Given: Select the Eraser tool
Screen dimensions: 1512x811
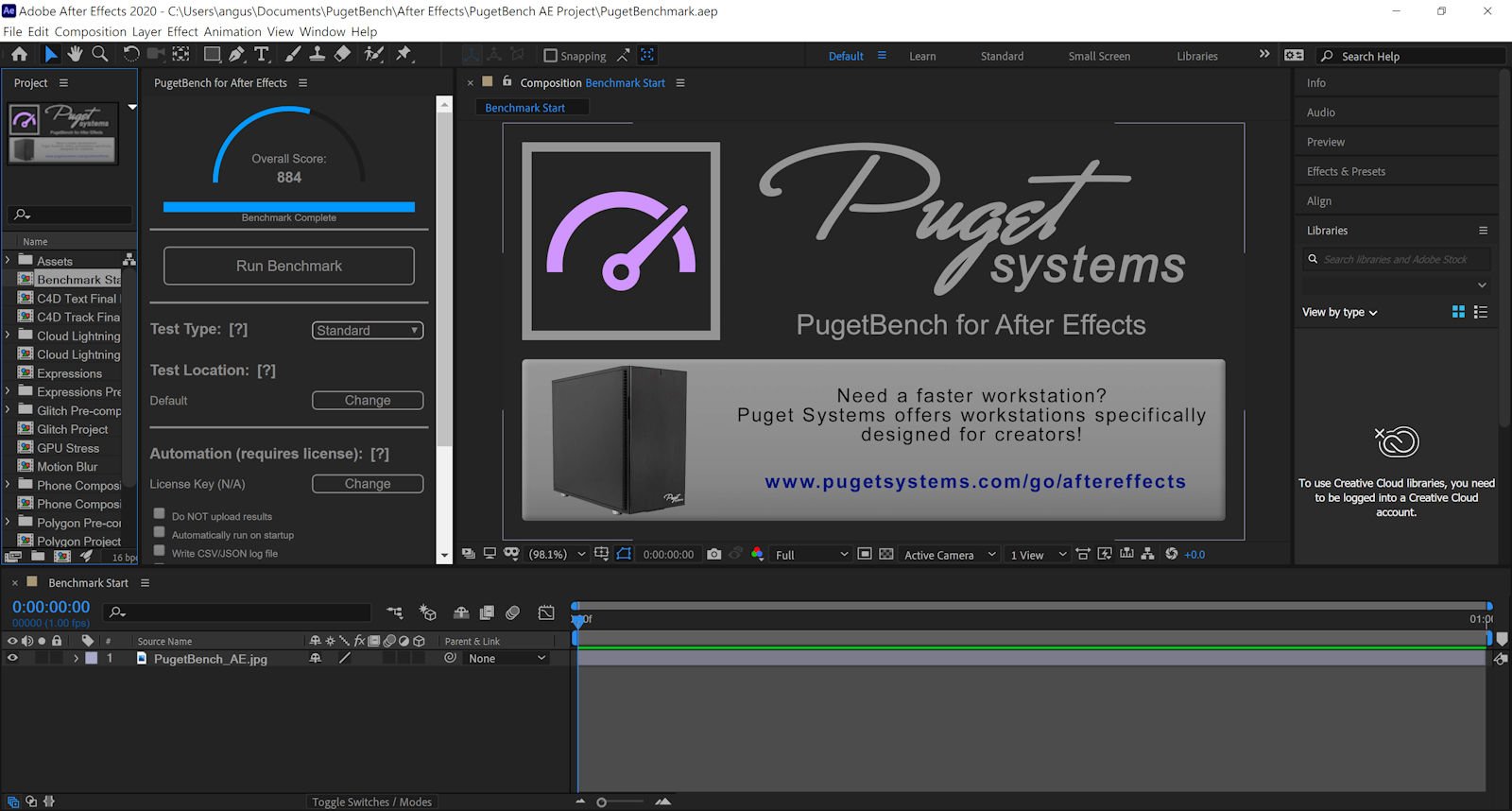Looking at the screenshot, I should [x=342, y=55].
